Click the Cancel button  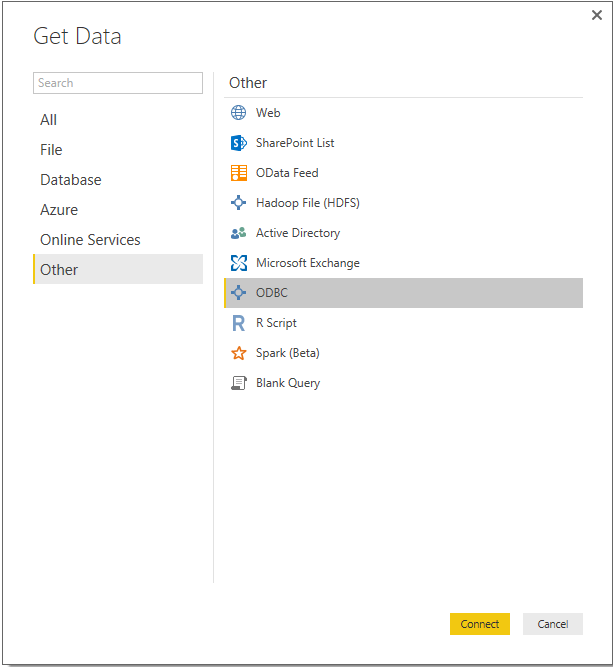pos(552,624)
